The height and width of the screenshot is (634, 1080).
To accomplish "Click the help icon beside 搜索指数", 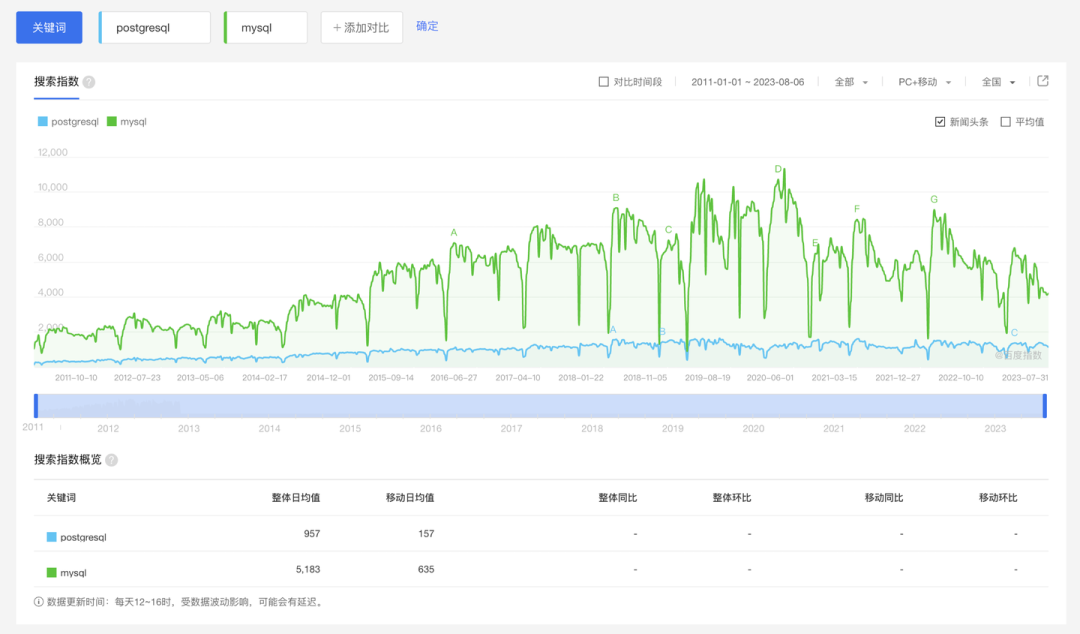I will pos(89,82).
